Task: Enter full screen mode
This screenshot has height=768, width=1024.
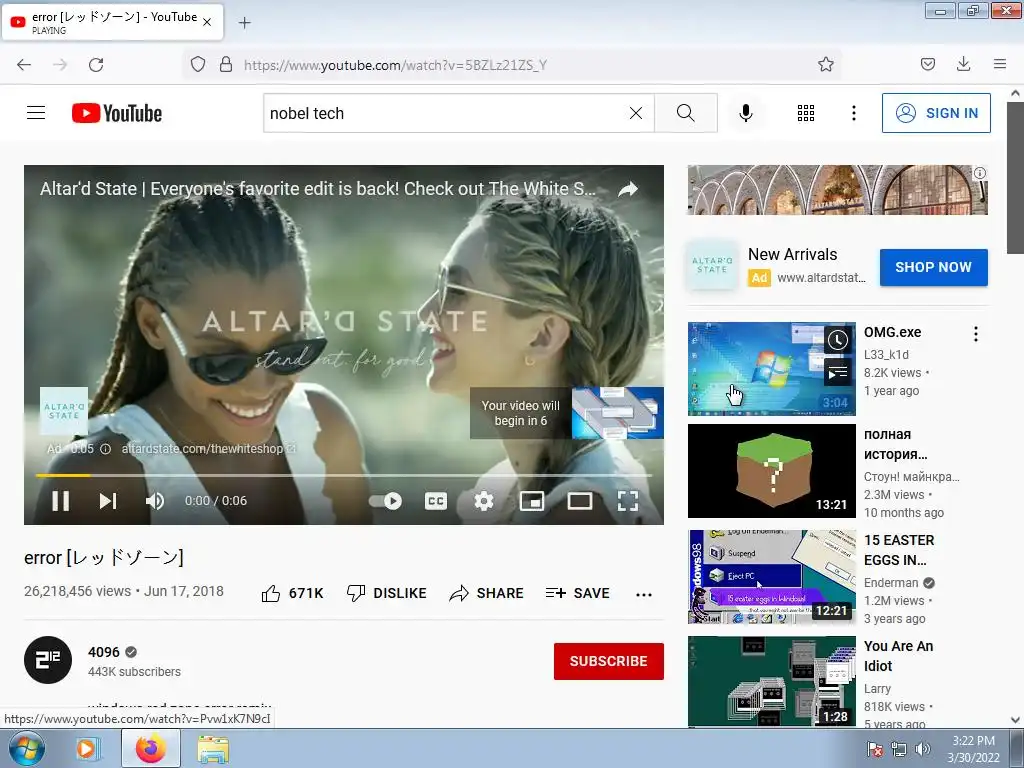Action: click(x=628, y=501)
